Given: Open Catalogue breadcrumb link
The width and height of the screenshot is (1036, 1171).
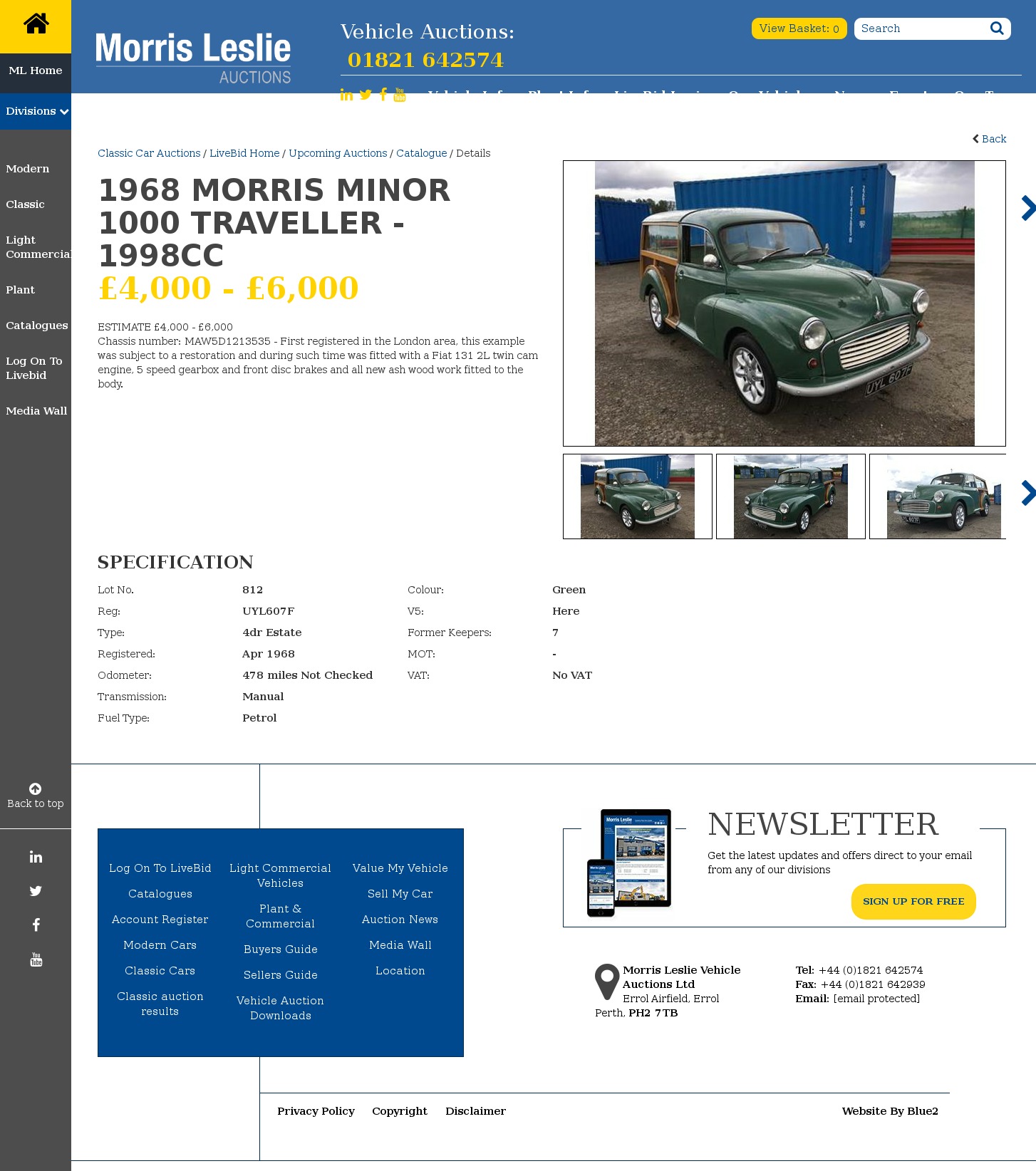Looking at the screenshot, I should [x=422, y=153].
